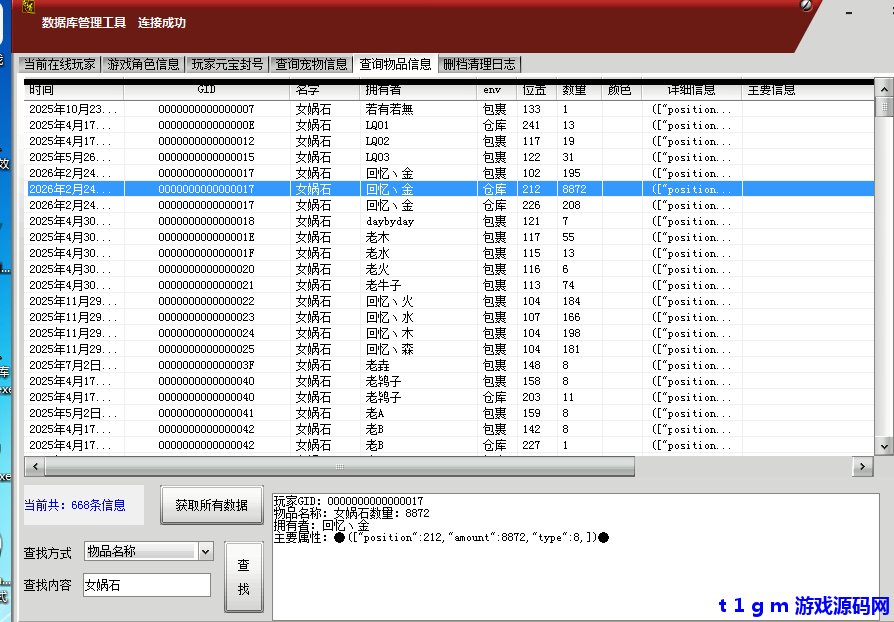Click the 数量 column header
The image size is (894, 622).
tap(578, 90)
